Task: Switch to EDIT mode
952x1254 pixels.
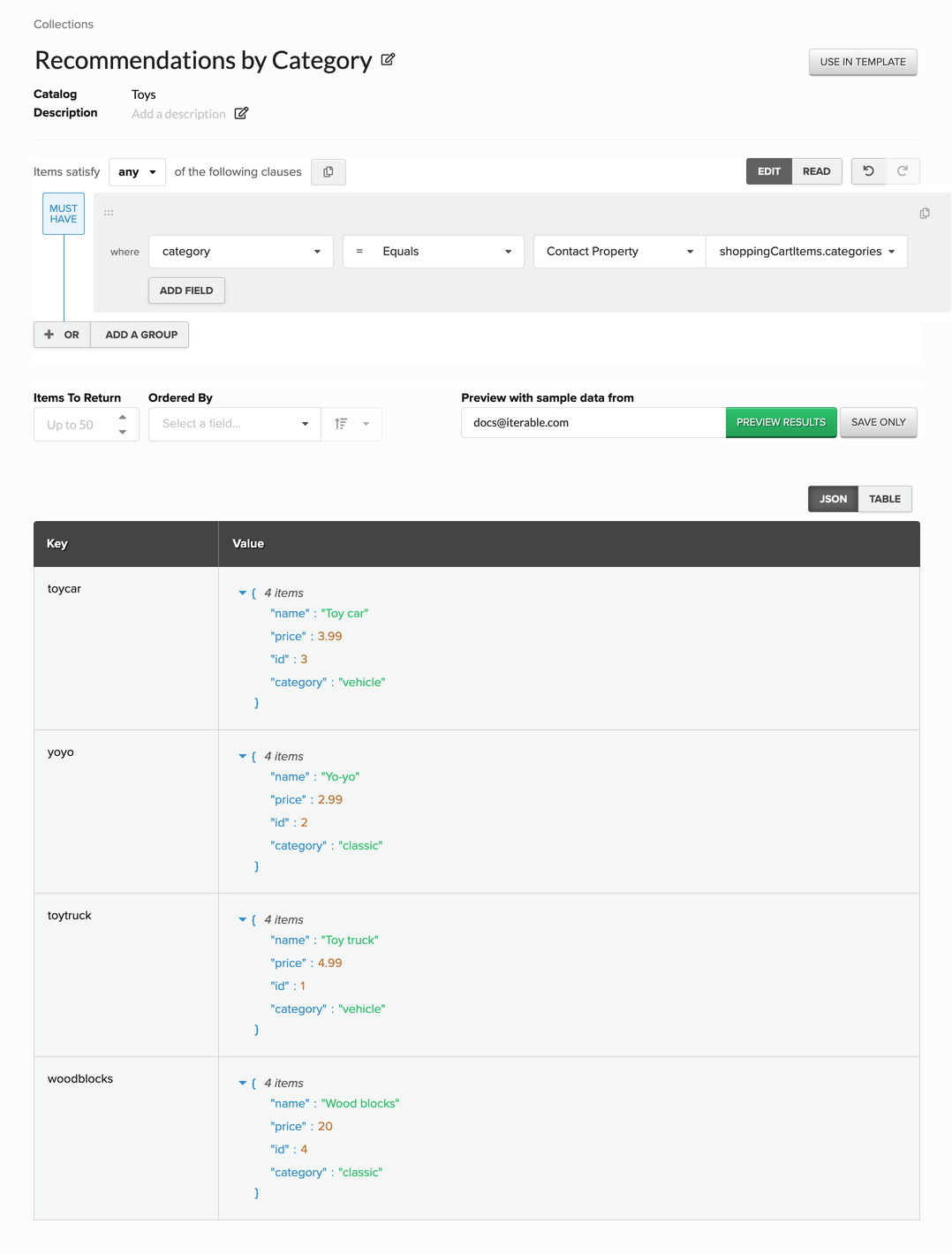Action: 769,171
